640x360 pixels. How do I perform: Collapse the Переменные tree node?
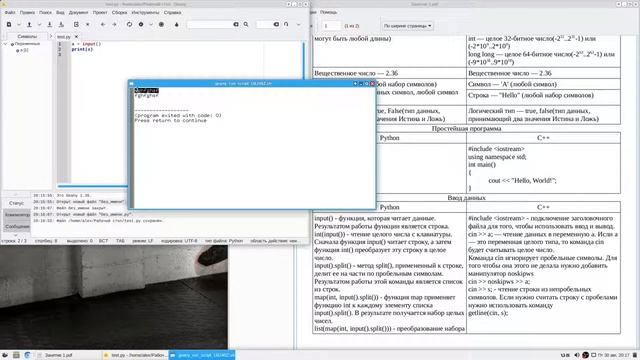[6, 44]
